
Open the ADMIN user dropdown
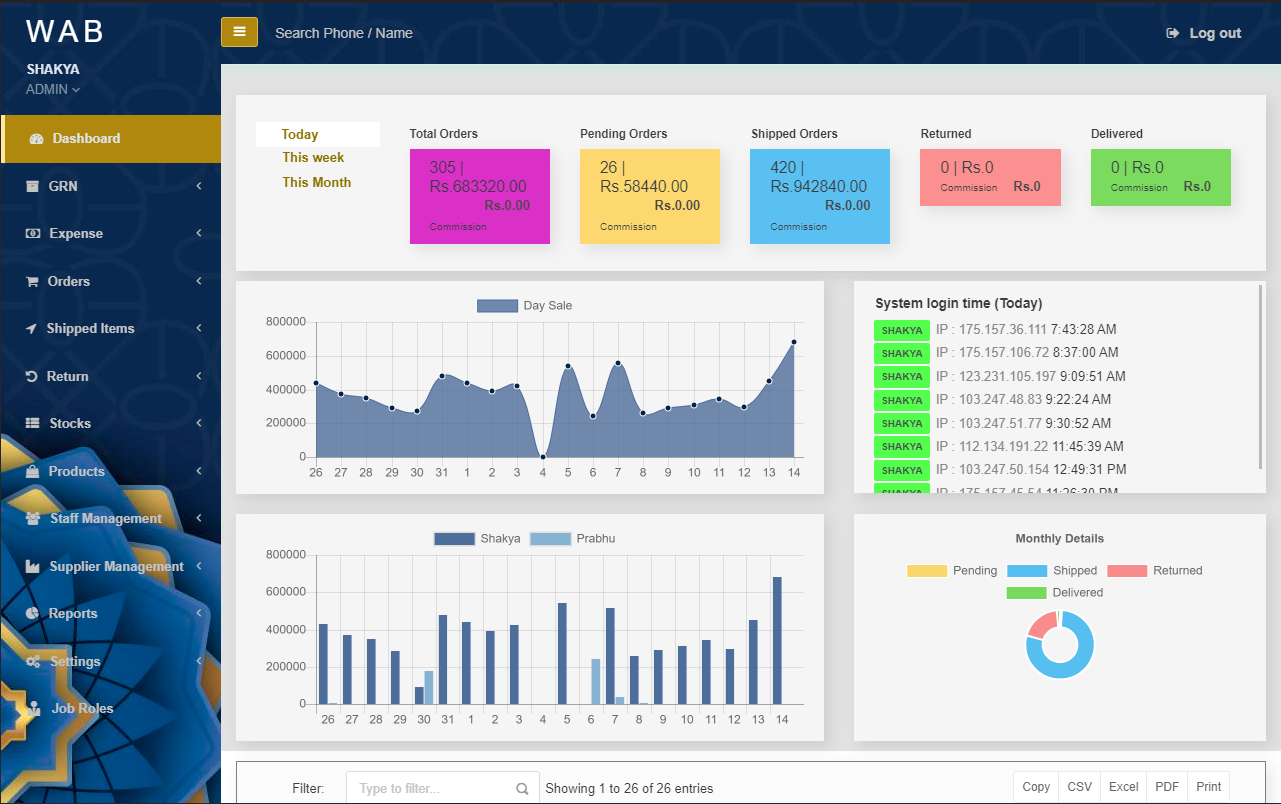(x=53, y=90)
